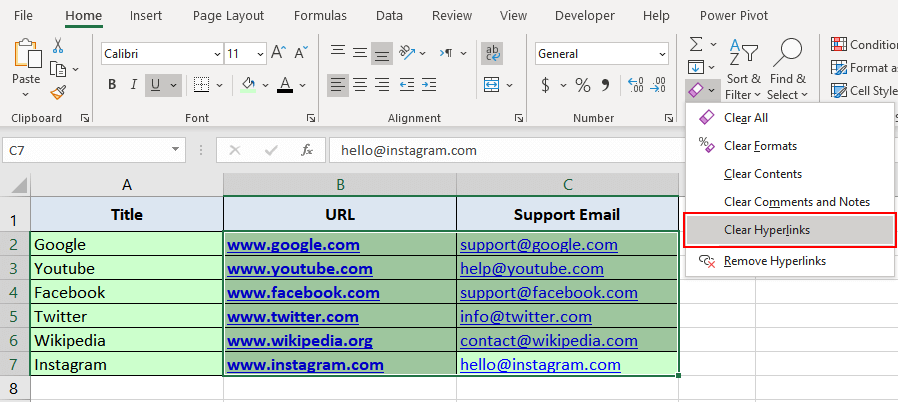Viewport: 898px width, 402px height.
Task: Choose Clear Contents menu item
Action: 790,174
